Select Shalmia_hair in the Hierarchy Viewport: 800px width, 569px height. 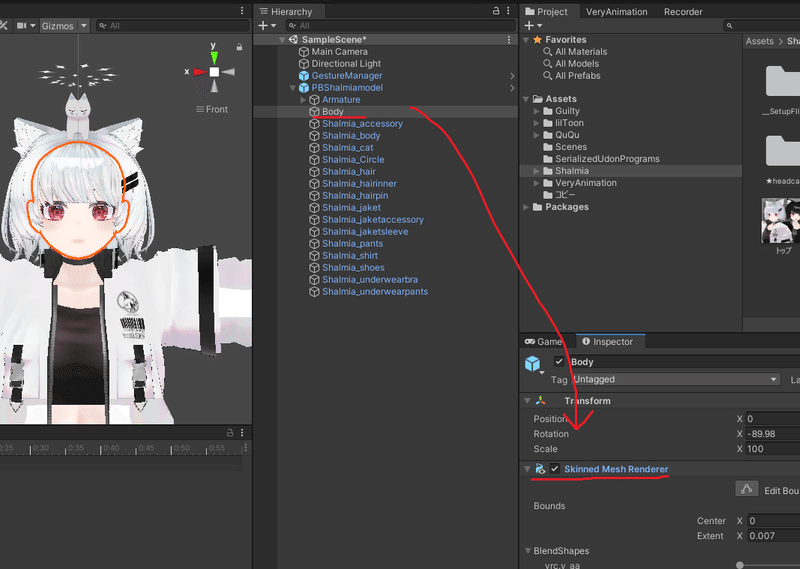coord(348,171)
